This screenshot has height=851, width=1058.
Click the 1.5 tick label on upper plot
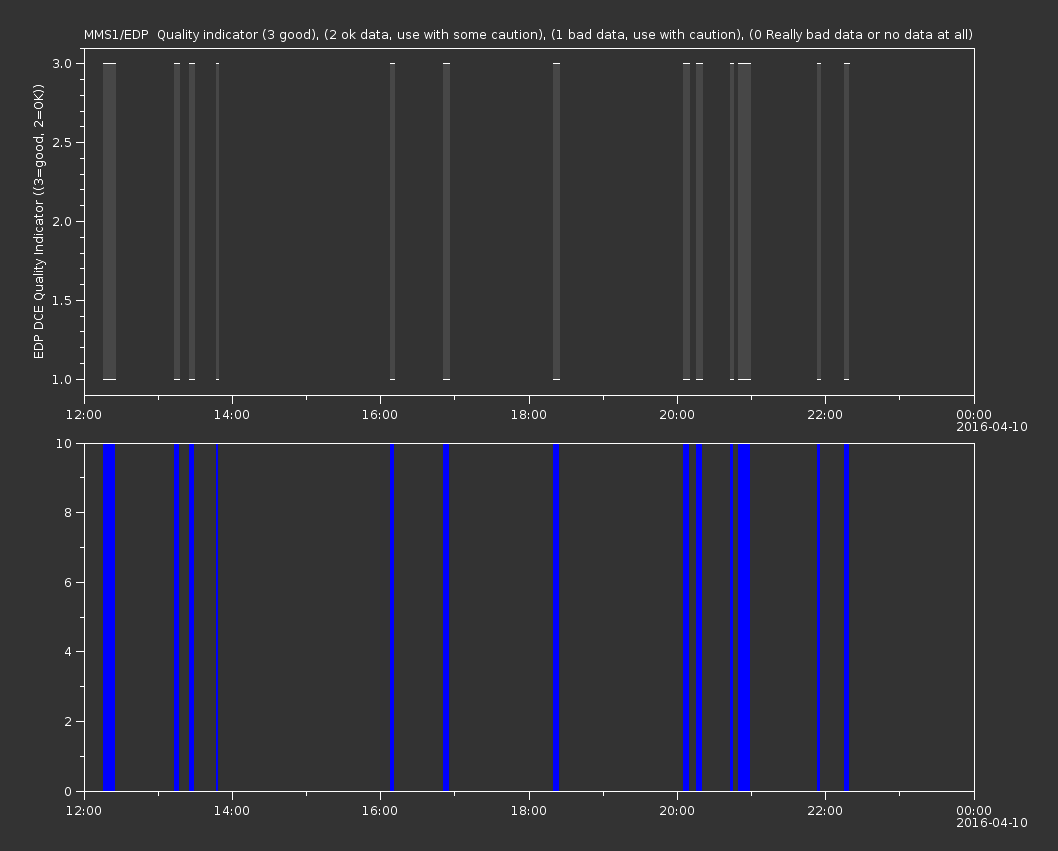[x=62, y=300]
